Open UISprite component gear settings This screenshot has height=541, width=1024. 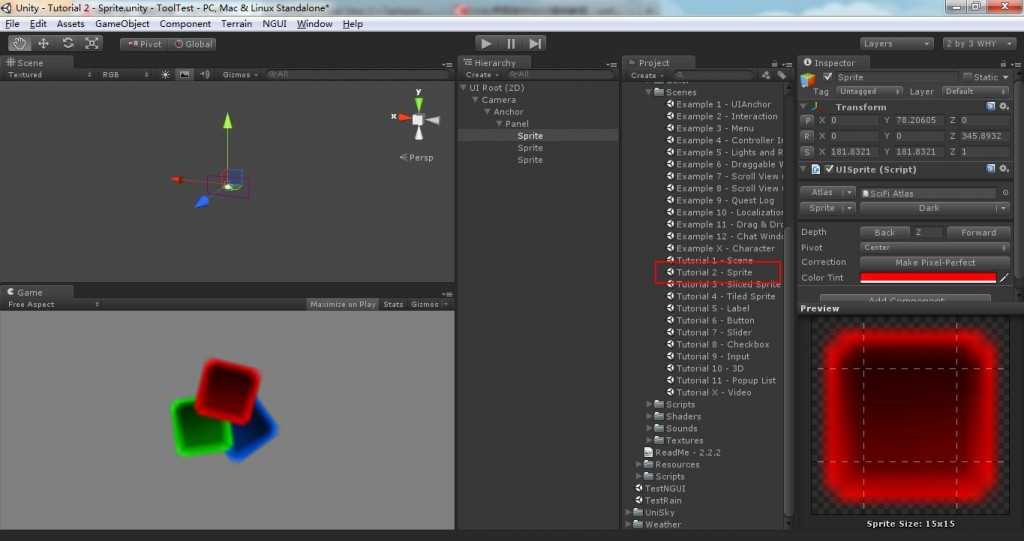1004,169
